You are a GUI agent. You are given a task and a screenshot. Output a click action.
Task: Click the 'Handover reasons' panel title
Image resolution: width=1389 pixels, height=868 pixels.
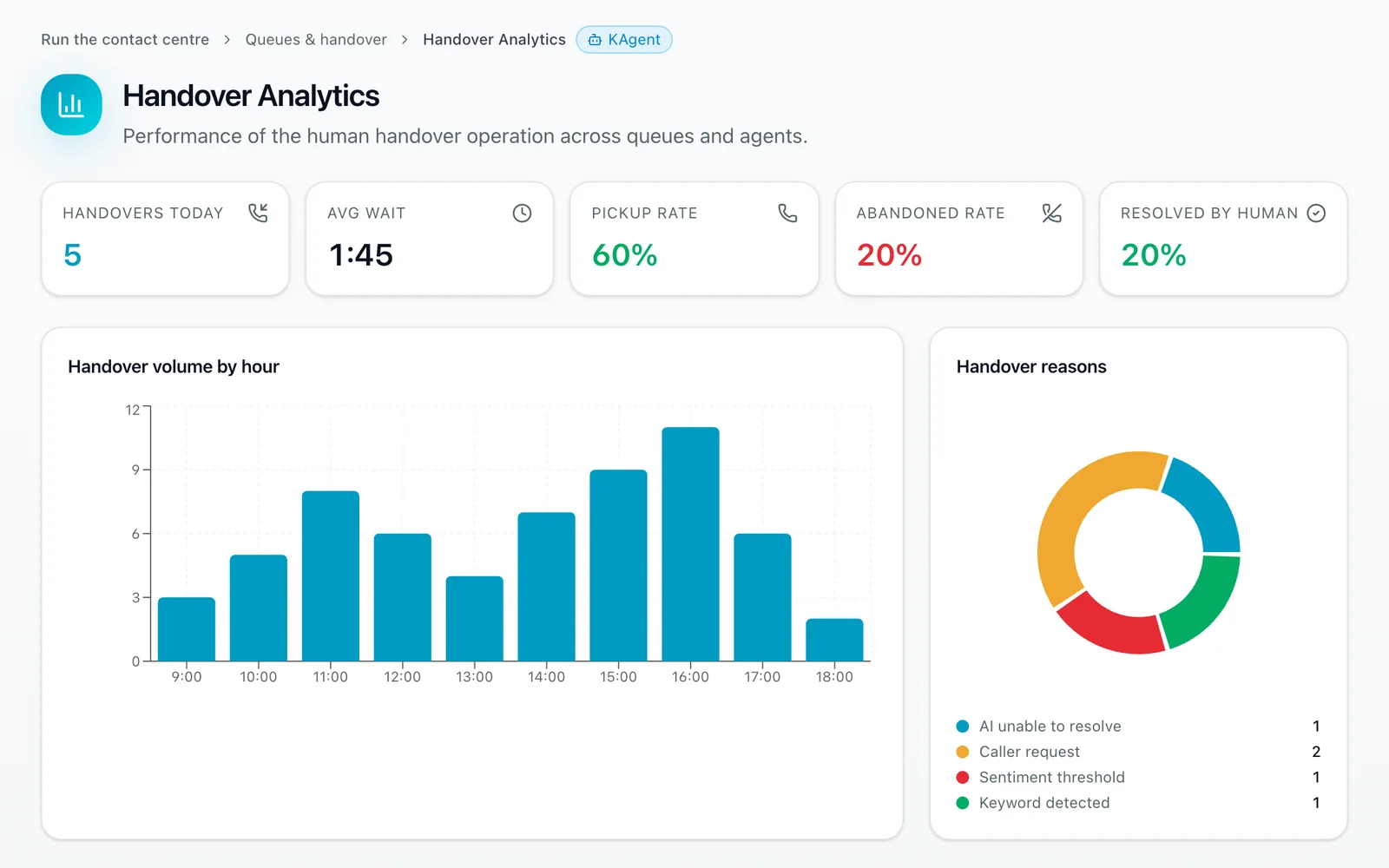click(x=1031, y=367)
